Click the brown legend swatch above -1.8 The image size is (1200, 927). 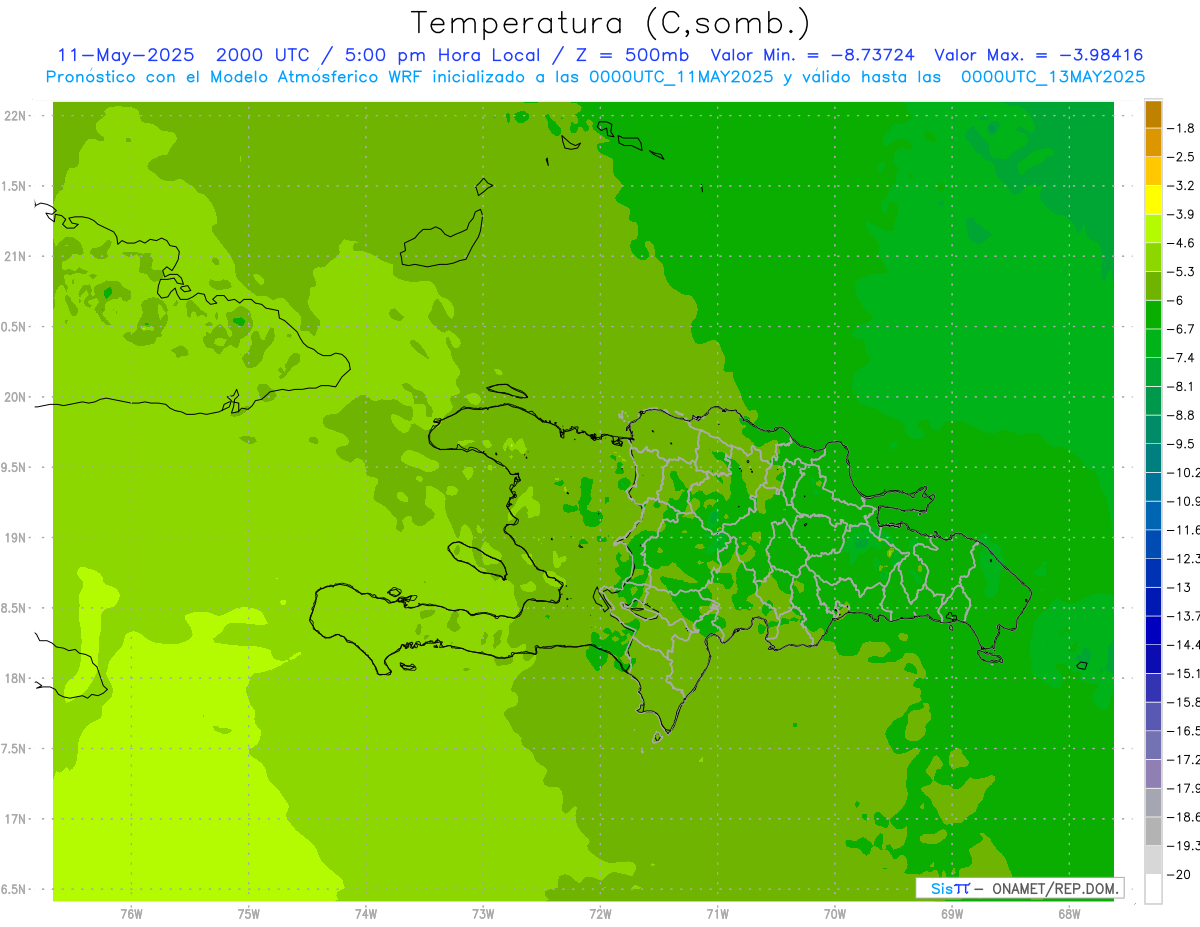point(1153,114)
